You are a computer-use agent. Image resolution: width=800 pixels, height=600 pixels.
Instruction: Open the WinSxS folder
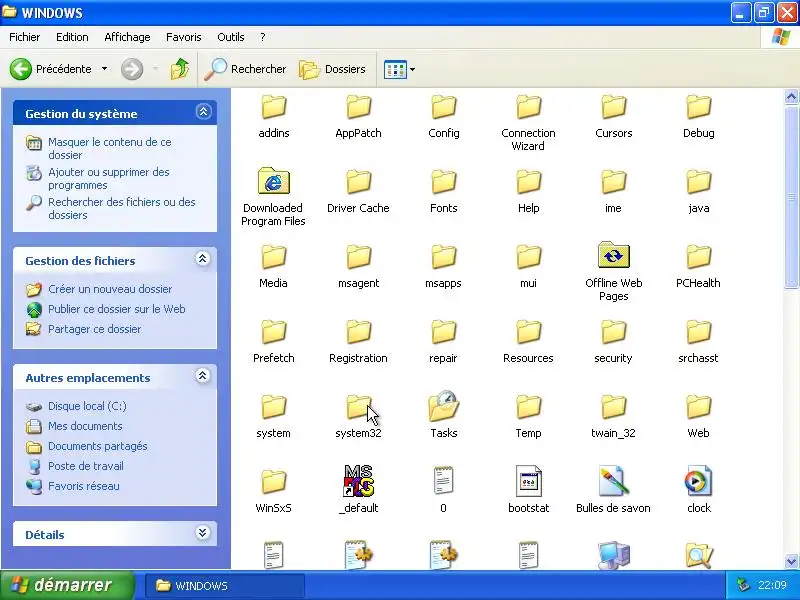[273, 489]
